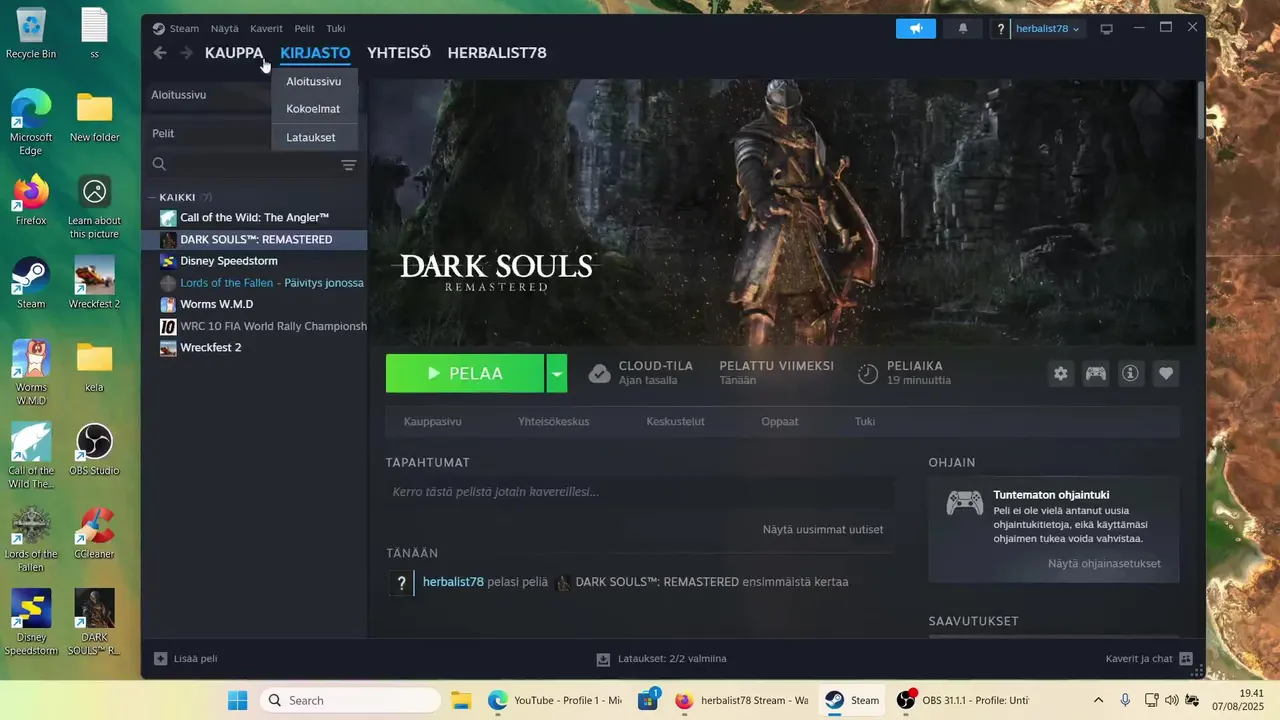
Task: Open the Tuki menu in the menu bar
Action: point(336,29)
